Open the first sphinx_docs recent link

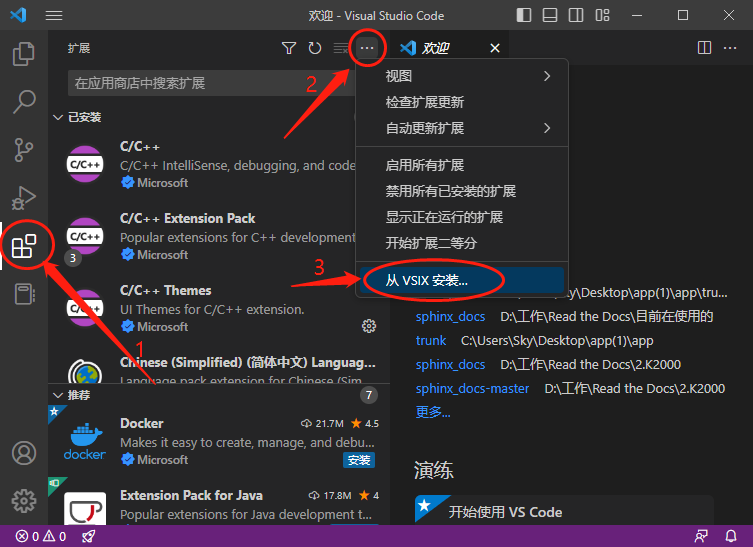[x=450, y=316]
